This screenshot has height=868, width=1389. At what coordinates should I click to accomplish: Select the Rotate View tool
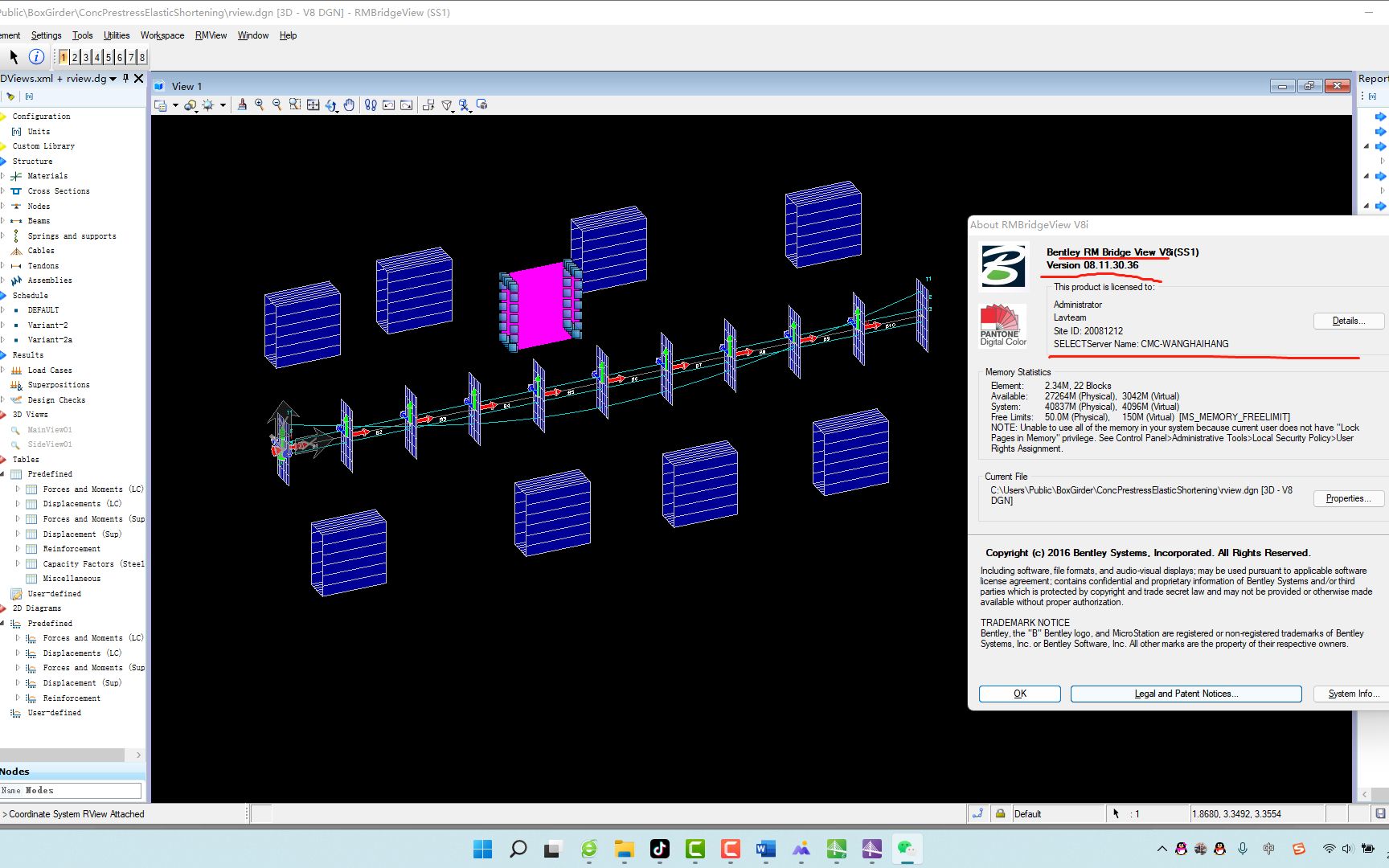pos(330,104)
